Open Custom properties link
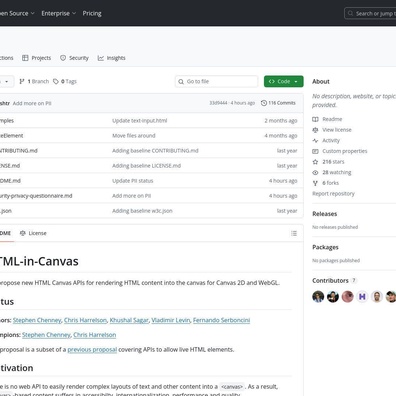 coord(345,151)
